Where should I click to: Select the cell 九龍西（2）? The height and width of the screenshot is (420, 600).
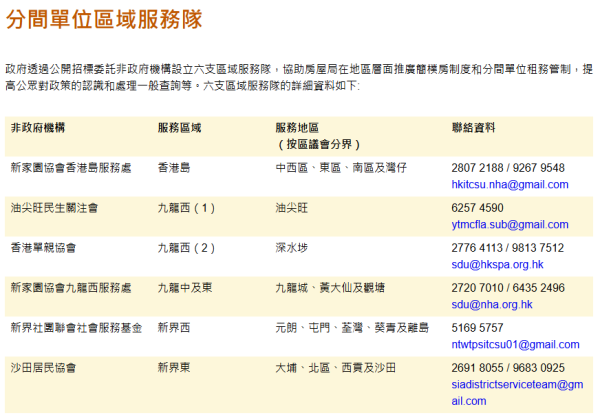point(186,248)
